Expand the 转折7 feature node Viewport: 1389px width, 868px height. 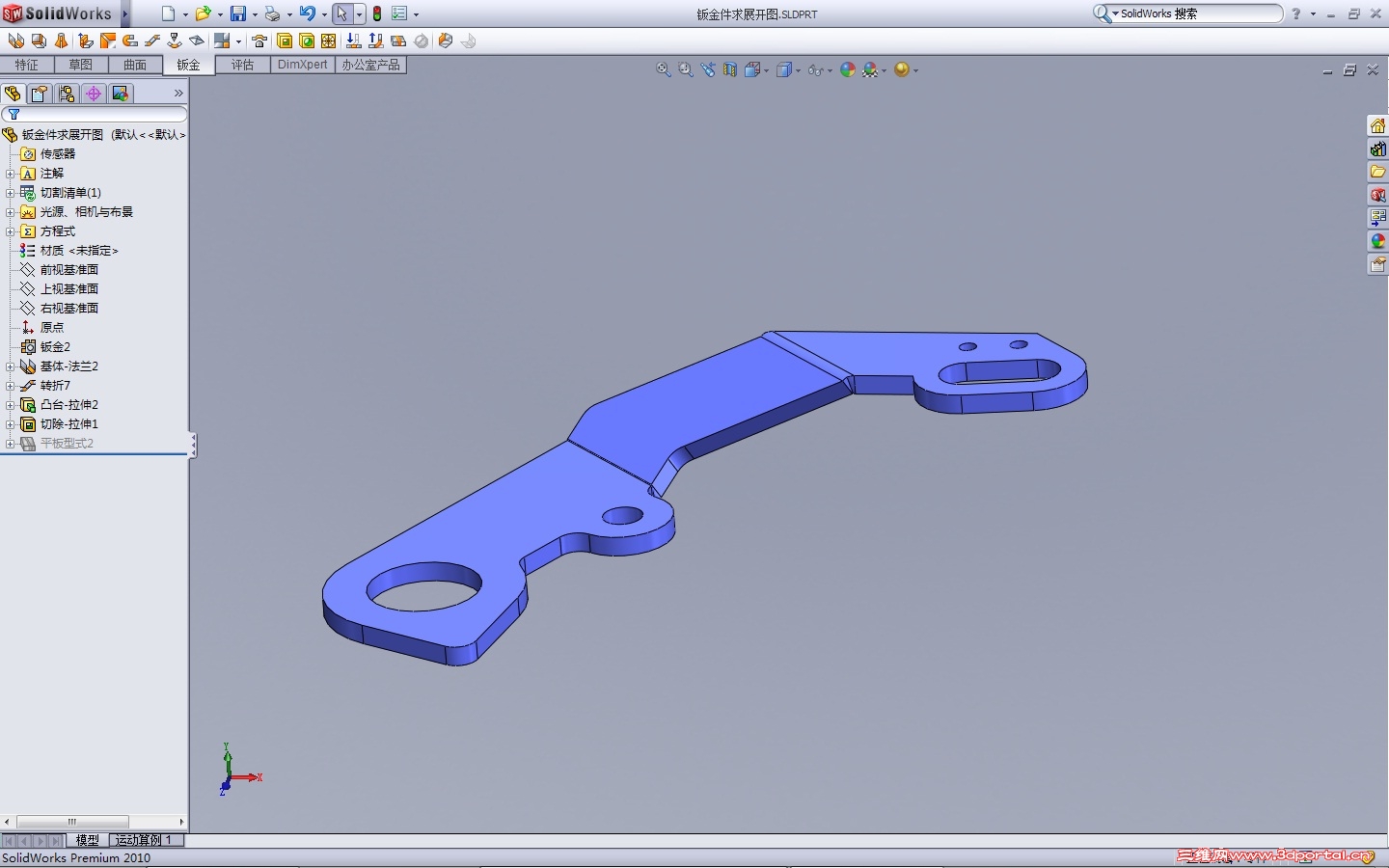10,386
